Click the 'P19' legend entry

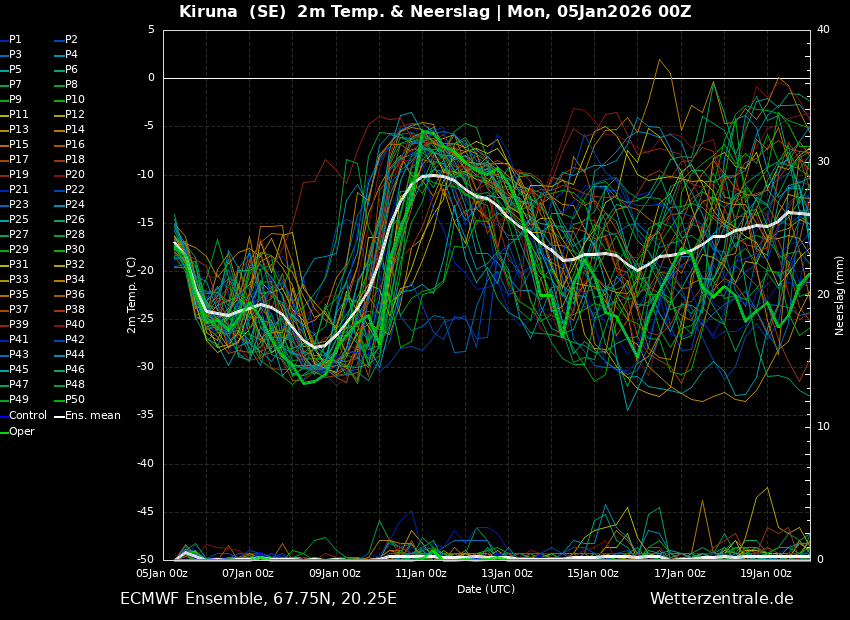click(14, 175)
